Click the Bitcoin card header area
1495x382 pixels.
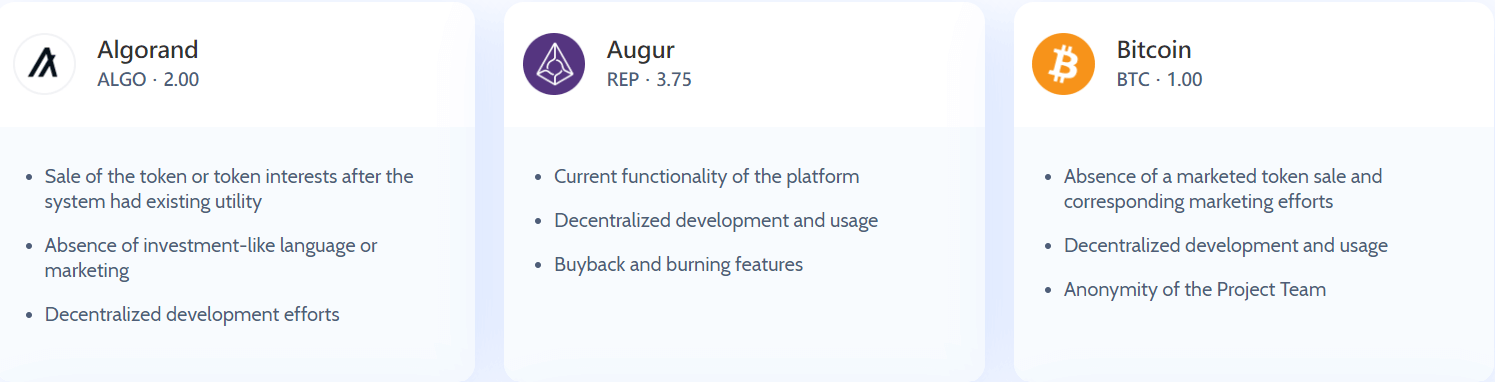point(1254,64)
